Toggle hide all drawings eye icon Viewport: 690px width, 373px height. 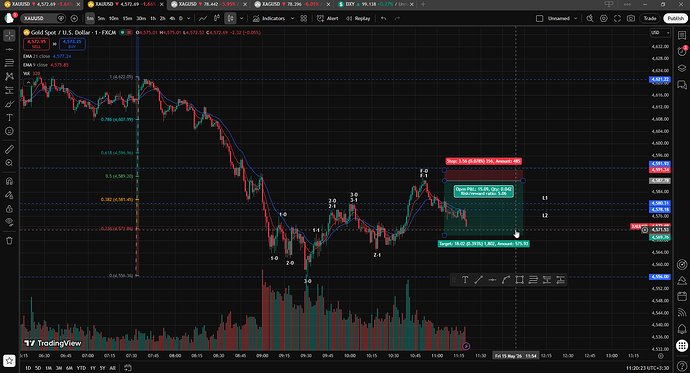pyautogui.click(x=9, y=222)
